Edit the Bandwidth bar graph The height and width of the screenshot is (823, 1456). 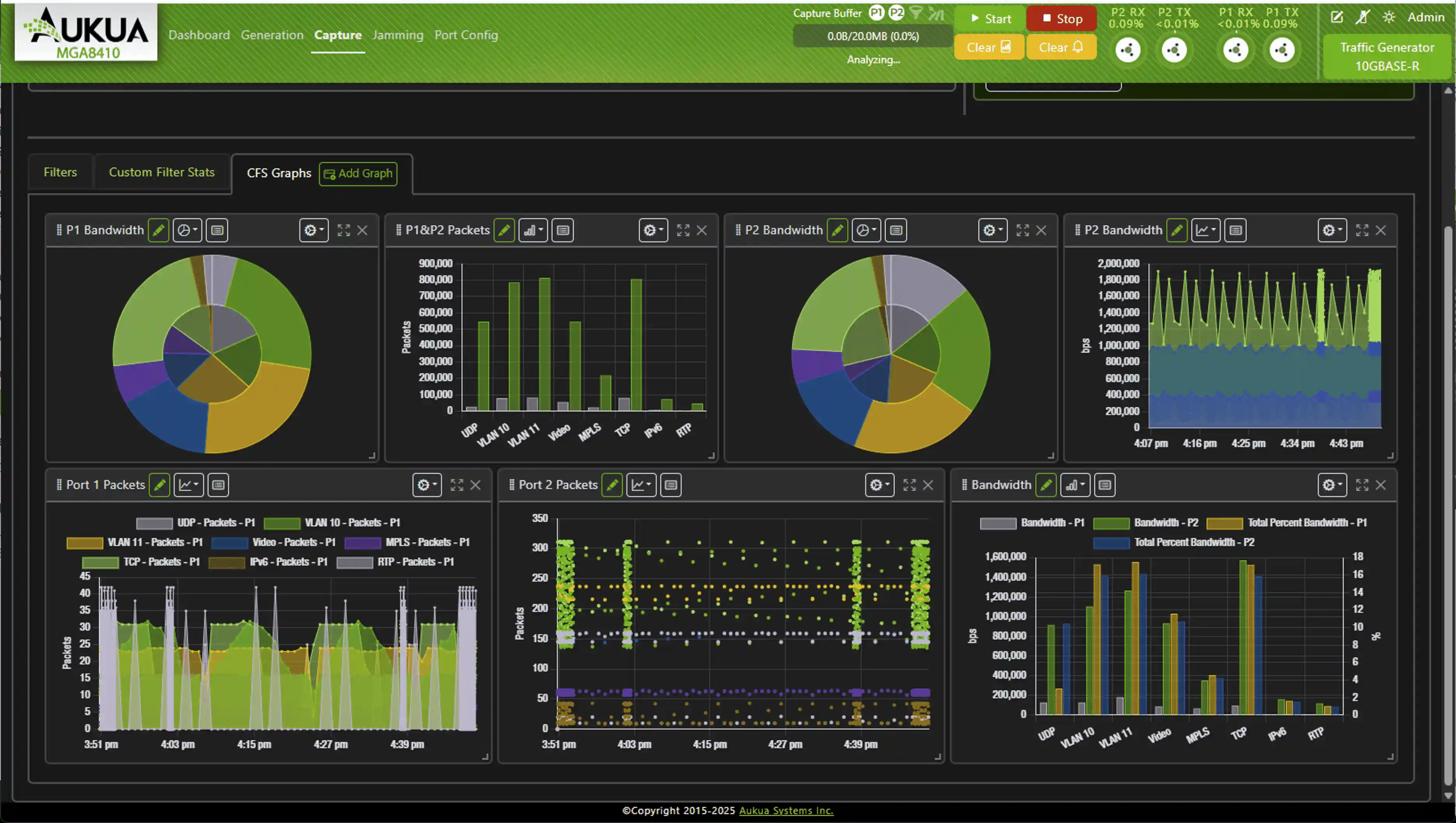[1046, 485]
